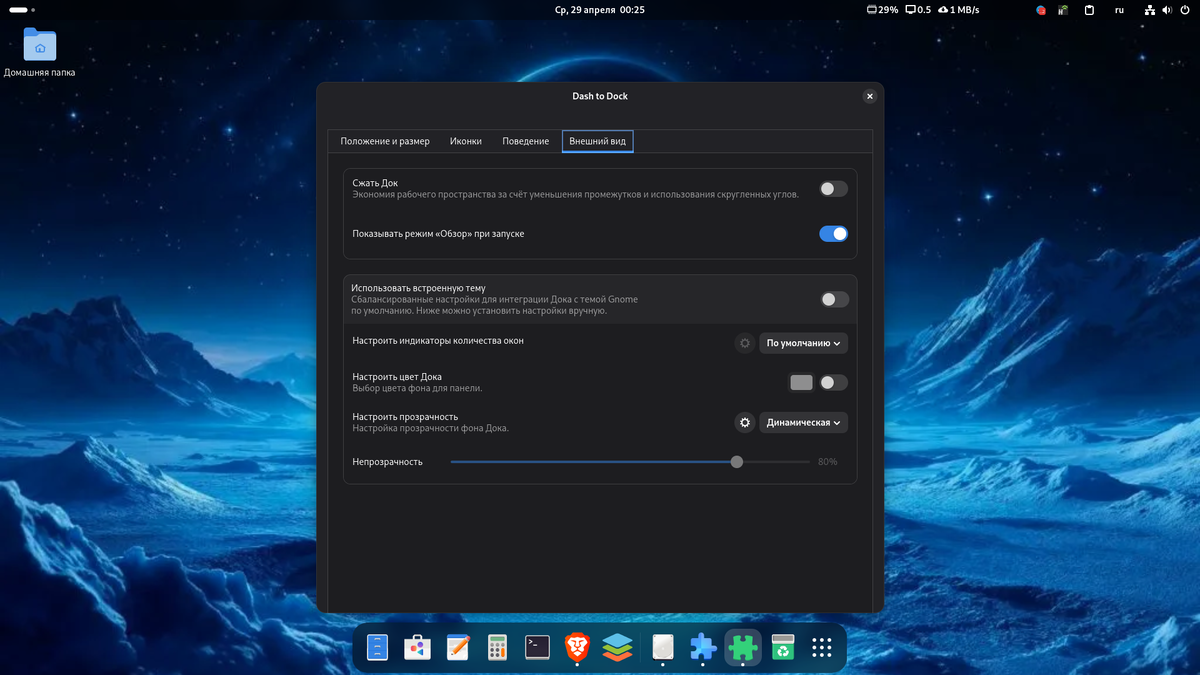Launch Brave browser from the dock
This screenshot has width=1200, height=675.
[577, 648]
